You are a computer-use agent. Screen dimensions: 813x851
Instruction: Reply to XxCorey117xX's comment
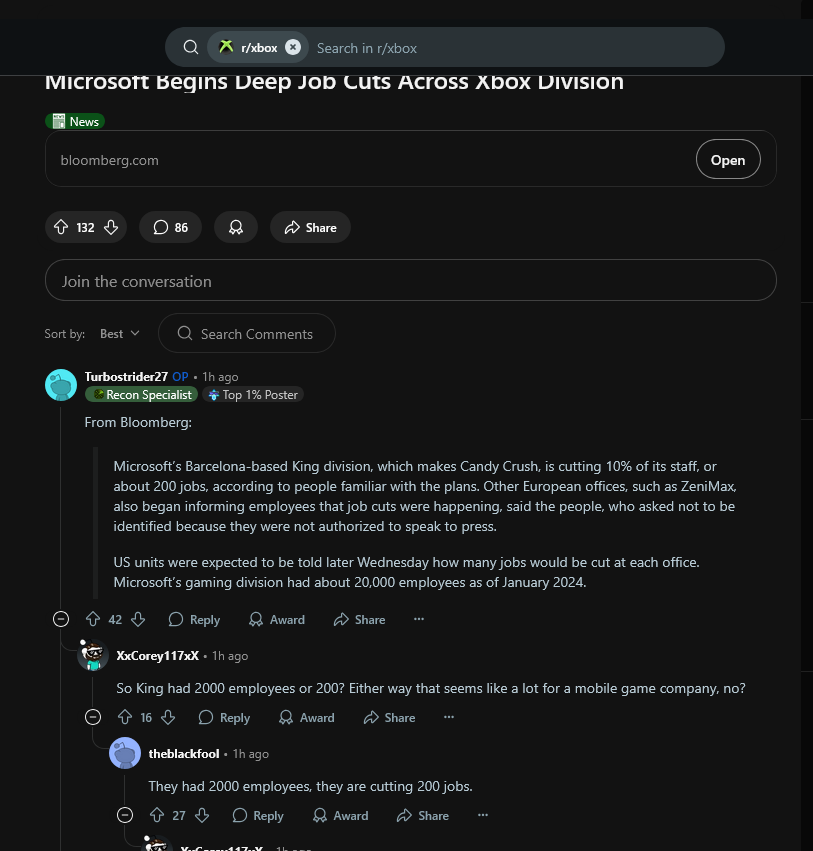pos(224,717)
